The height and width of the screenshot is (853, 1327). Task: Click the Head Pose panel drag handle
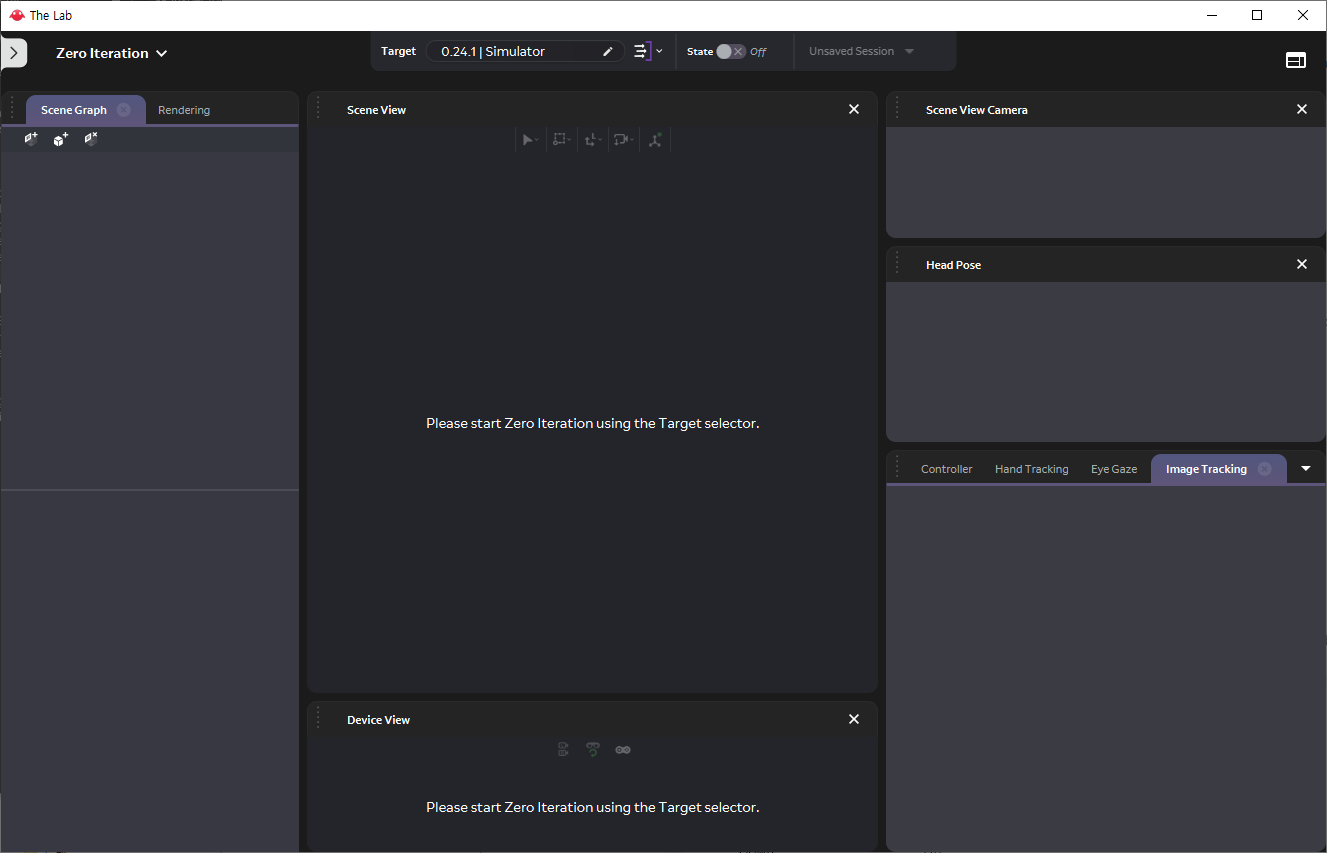tap(897, 264)
